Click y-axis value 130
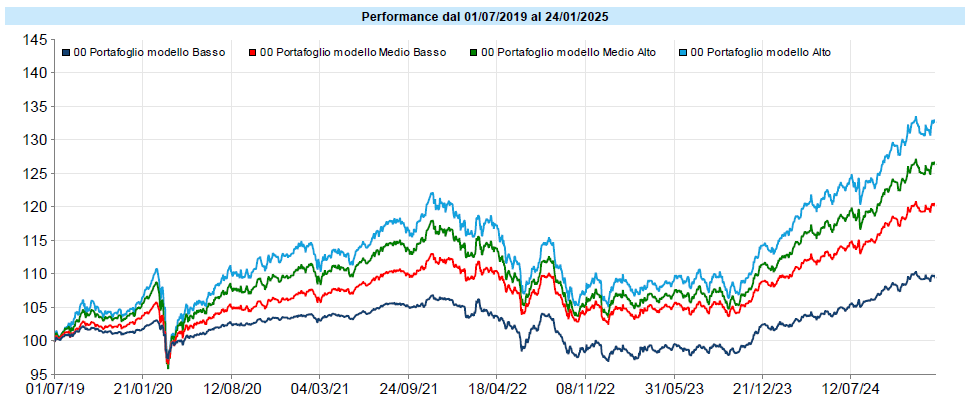The height and width of the screenshot is (417, 968). [36, 140]
